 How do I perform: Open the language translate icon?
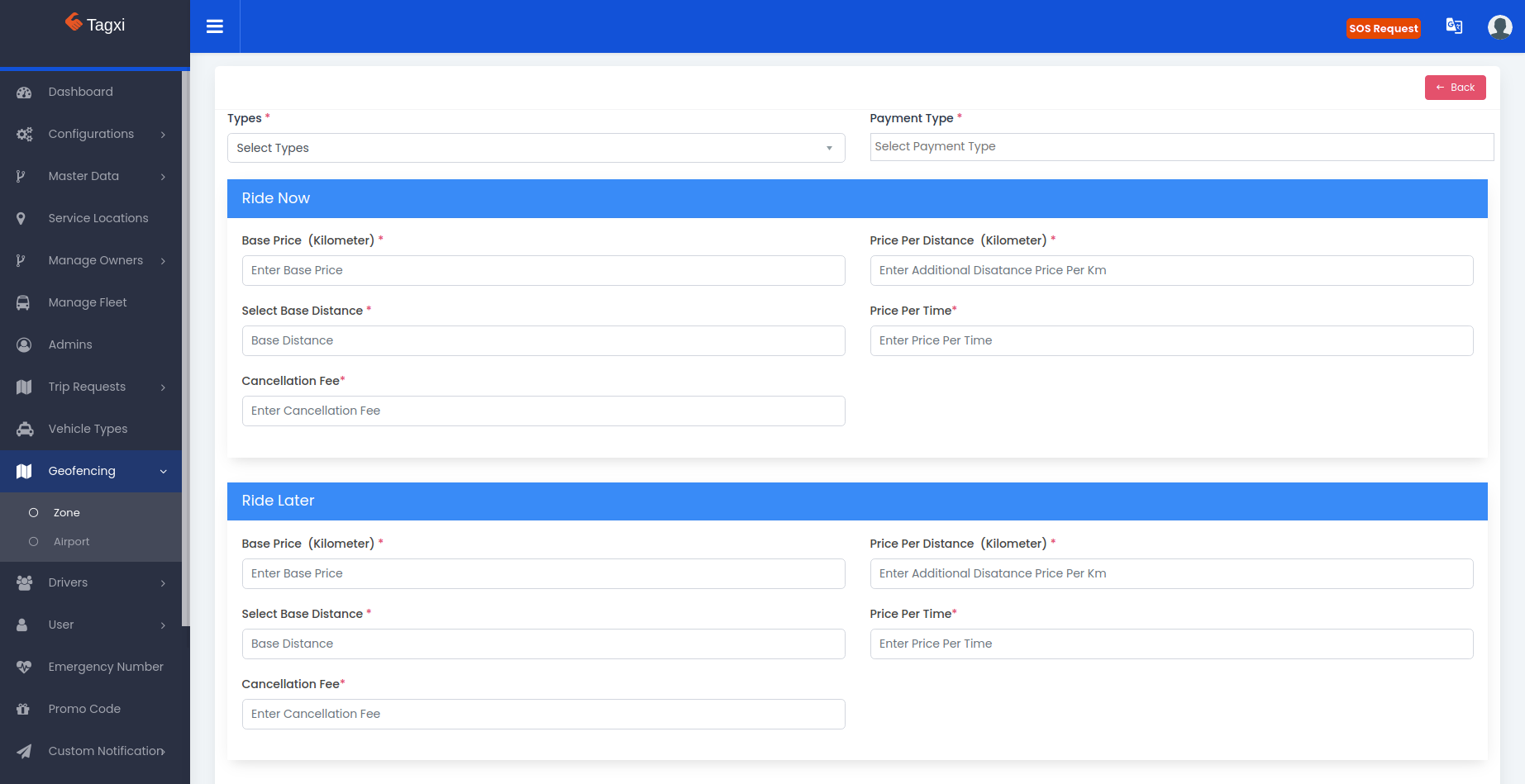coord(1454,26)
